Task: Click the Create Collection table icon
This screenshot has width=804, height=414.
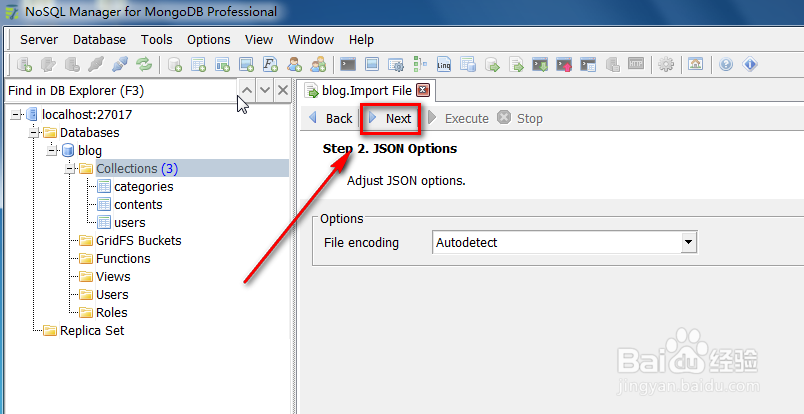Action: coord(198,64)
